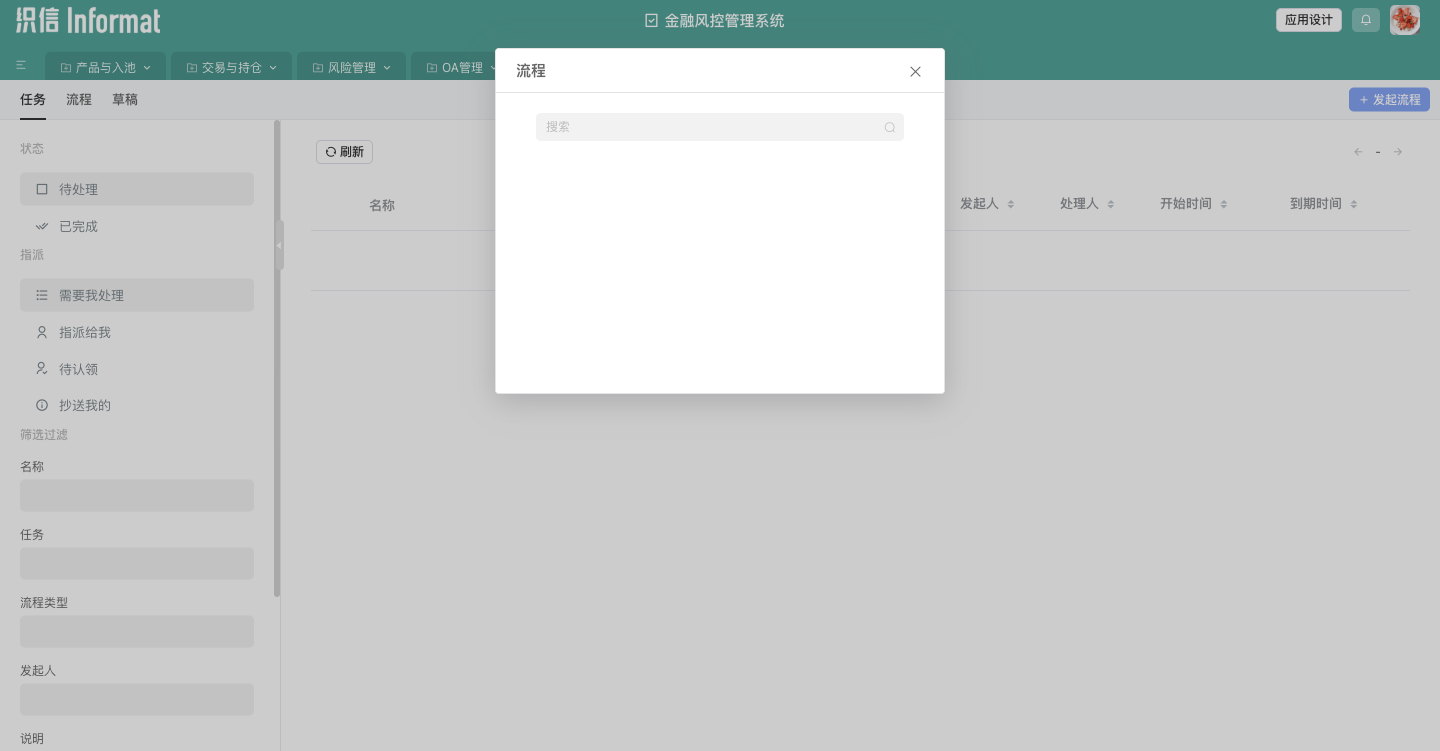Viewport: 1440px width, 751px height.
Task: Select the 抄送我的 filter
Action: 137,405
